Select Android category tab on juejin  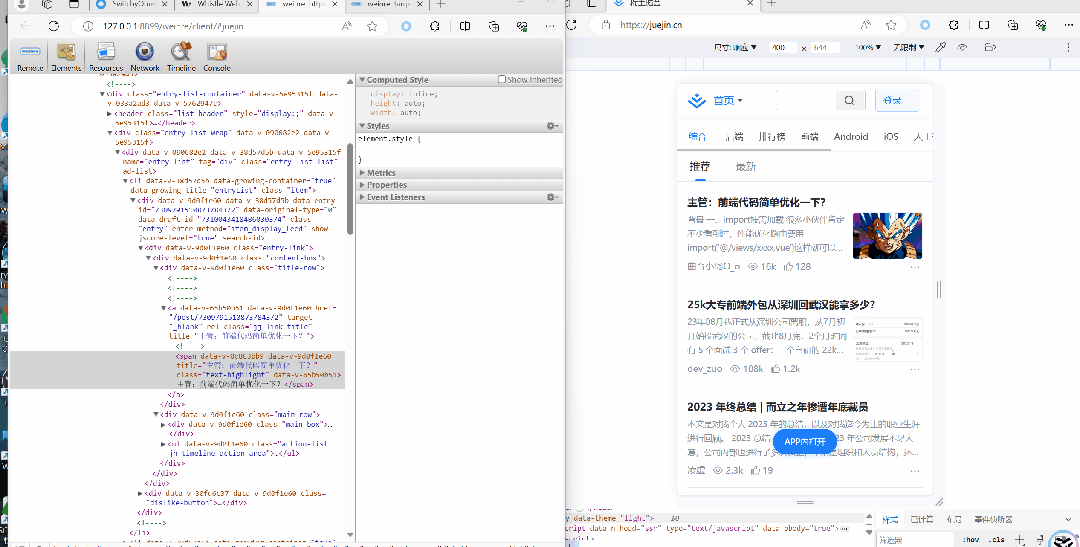851,136
